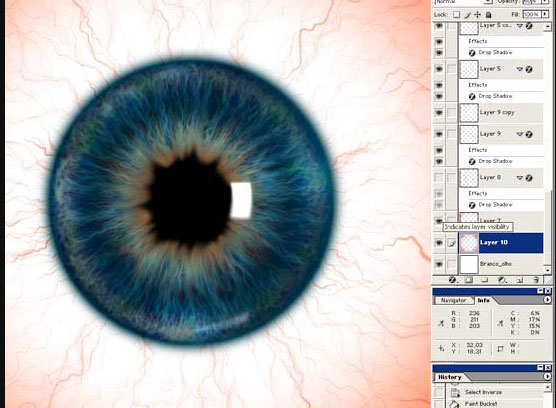Viewport: 556px width, 408px height.
Task: Click the lock position cross-arrows icon
Action: point(478,15)
